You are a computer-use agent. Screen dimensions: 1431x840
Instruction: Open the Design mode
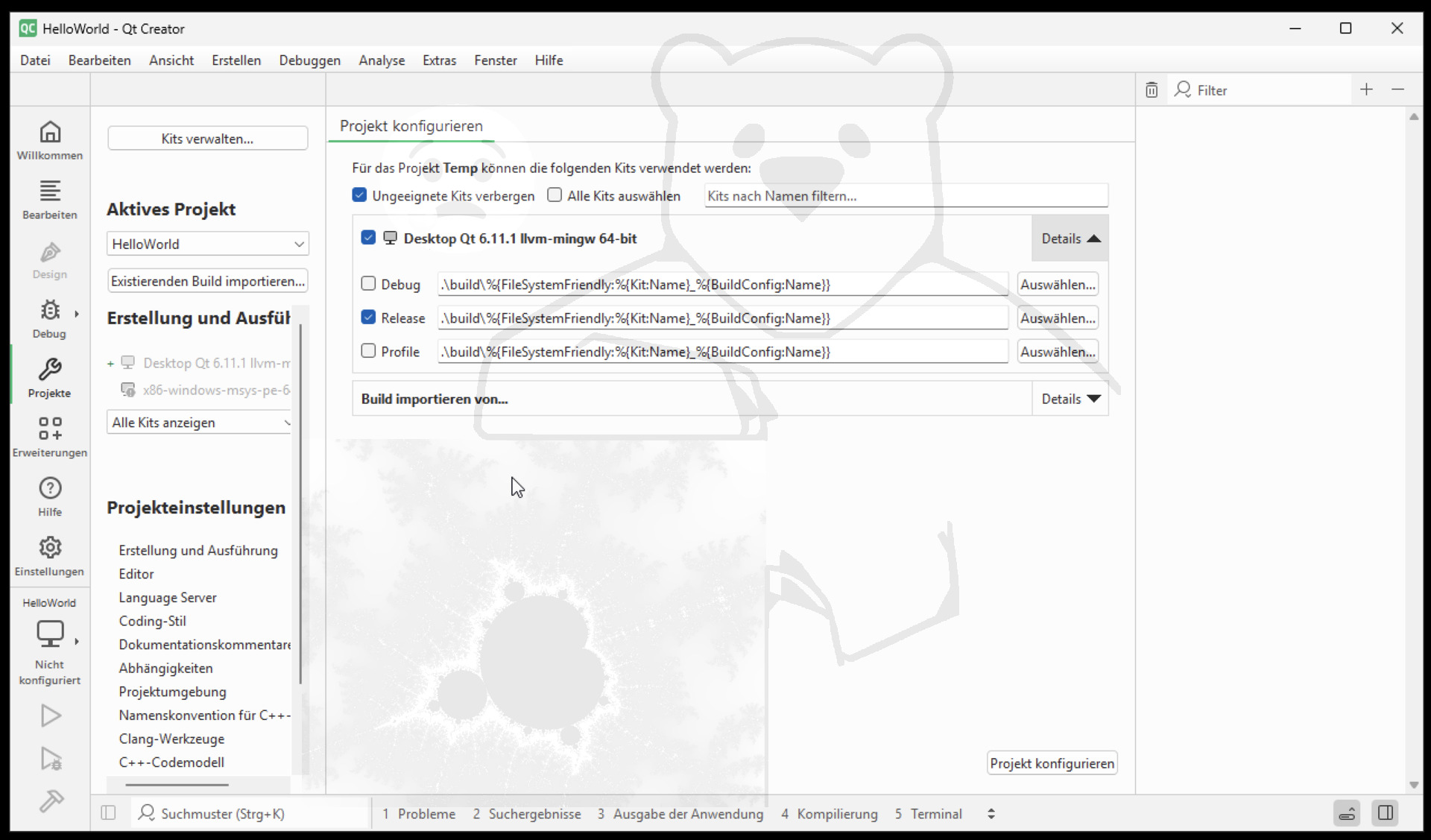[50, 259]
